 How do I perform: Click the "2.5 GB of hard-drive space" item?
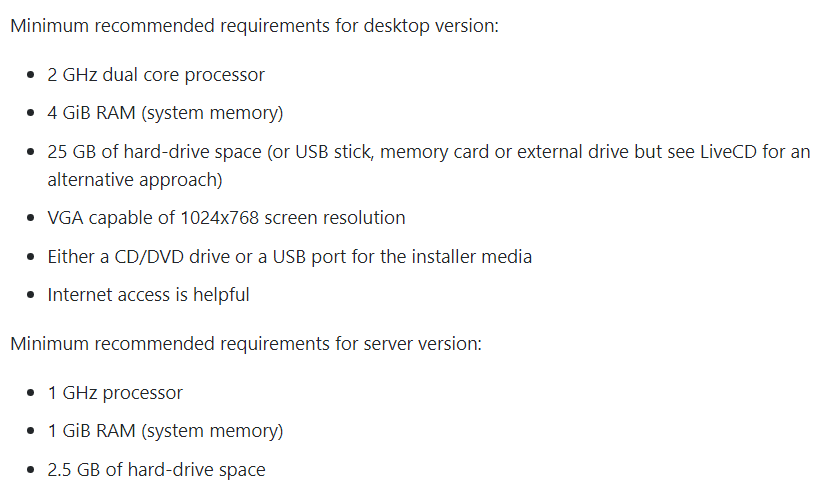pyautogui.click(x=156, y=470)
